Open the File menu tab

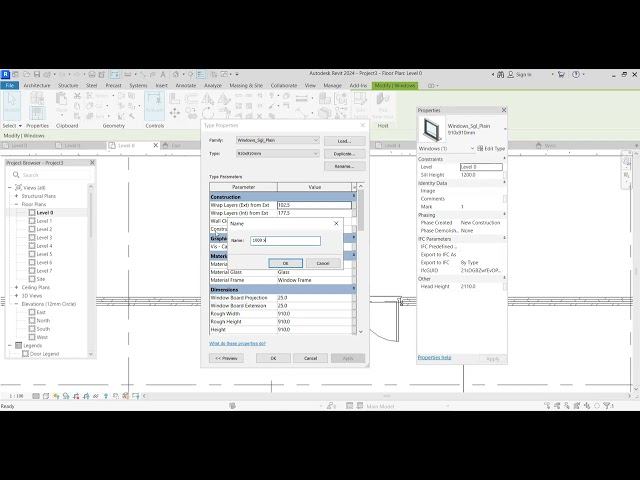(x=9, y=85)
